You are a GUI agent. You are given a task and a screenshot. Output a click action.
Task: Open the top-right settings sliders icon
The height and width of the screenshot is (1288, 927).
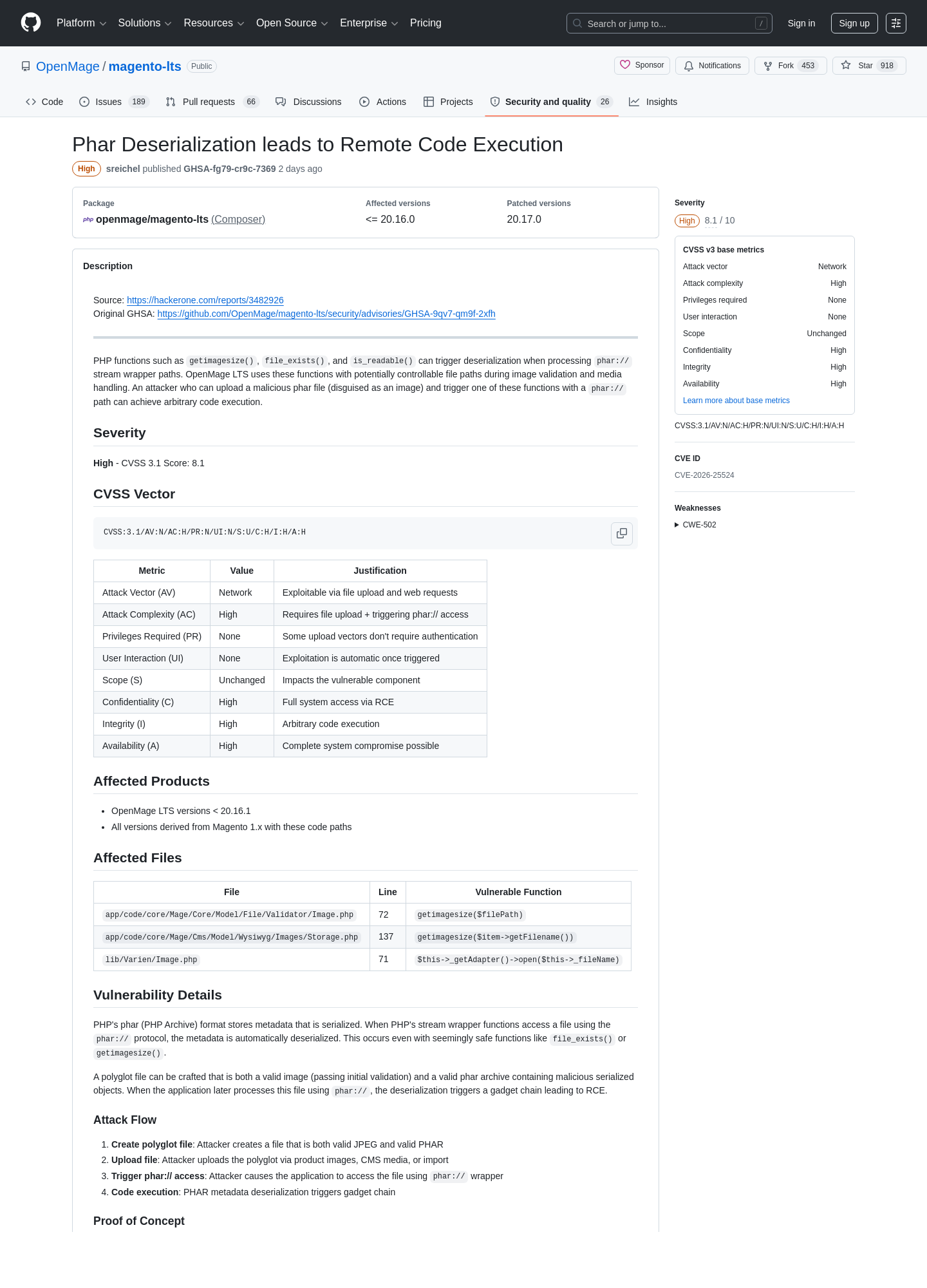(x=896, y=23)
